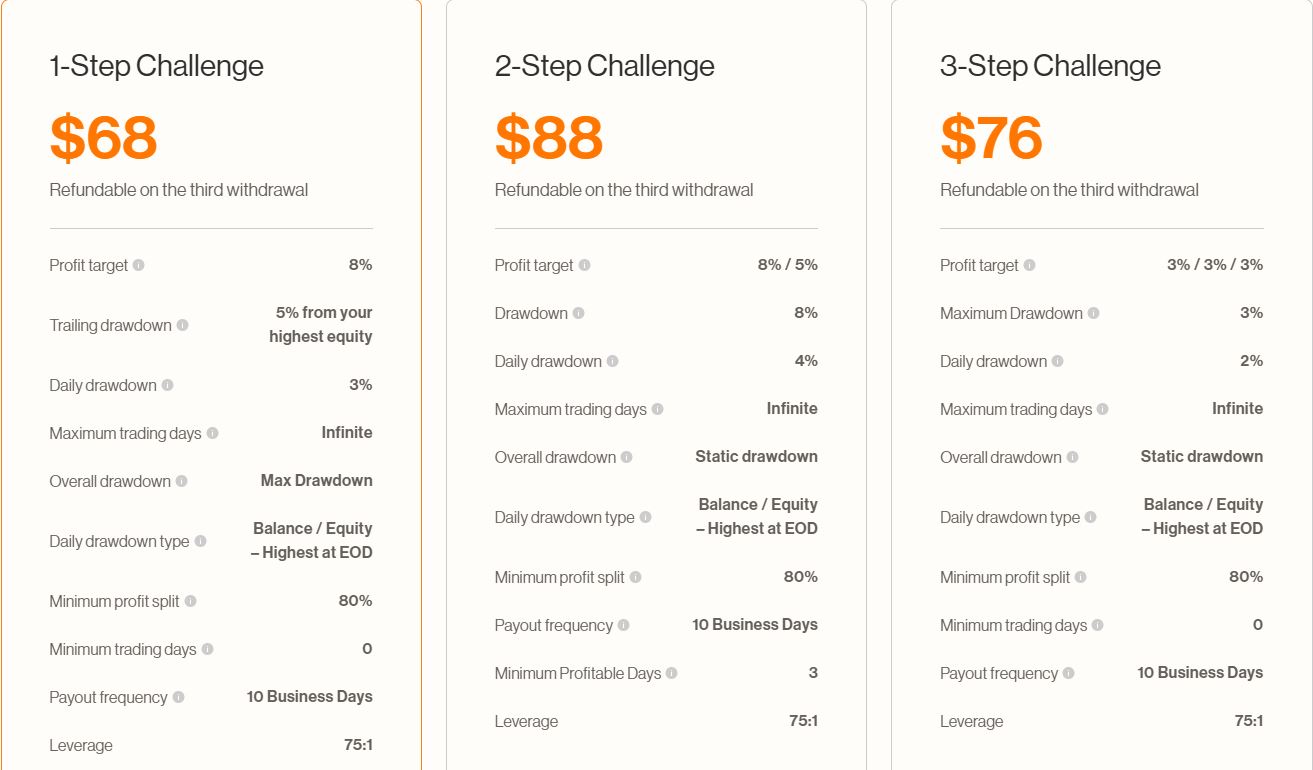1313x770 pixels.
Task: Show 1-Step Daily drawdown type info
Action: [200, 541]
